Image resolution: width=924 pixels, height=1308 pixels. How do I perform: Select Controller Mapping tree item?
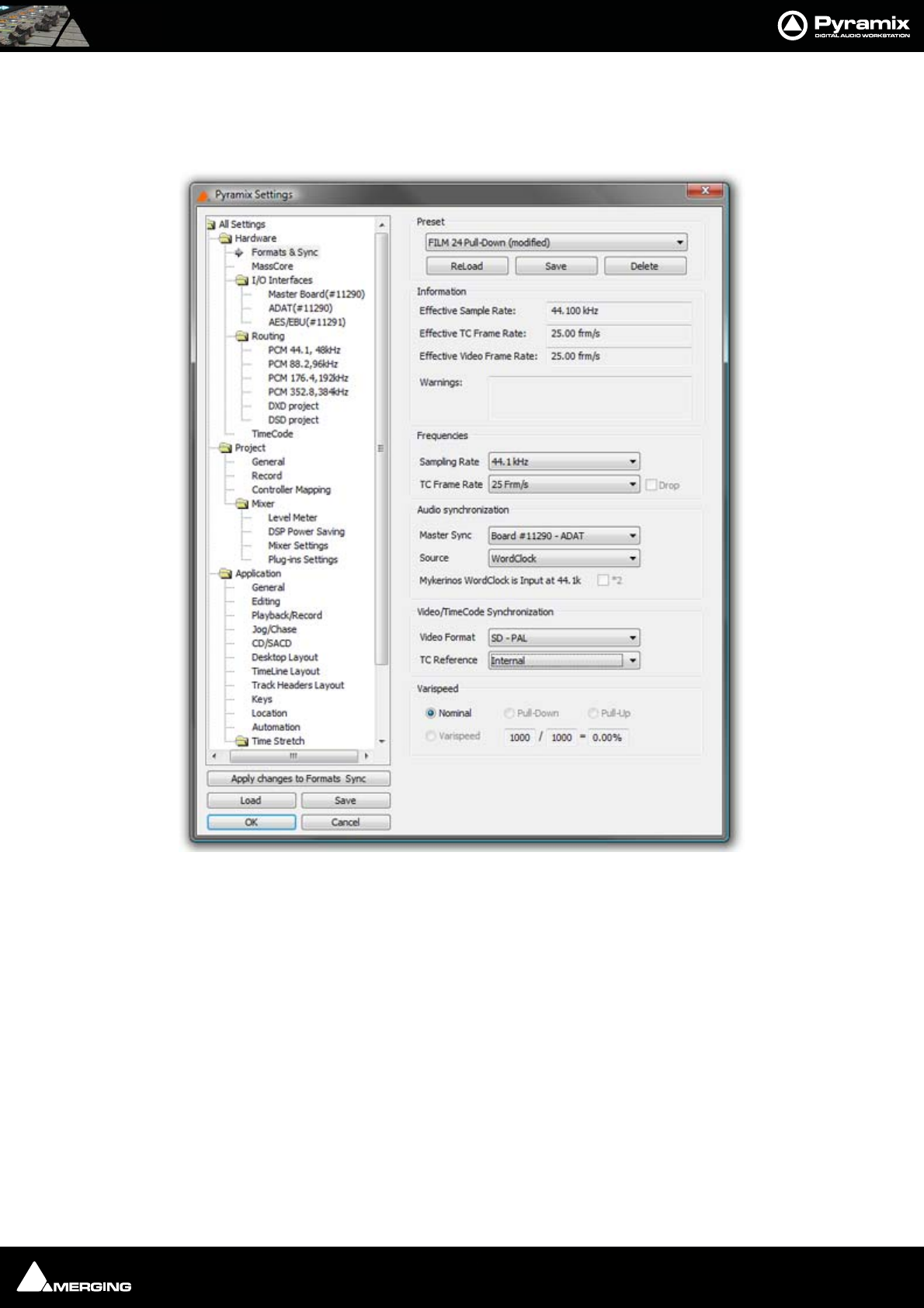(290, 490)
